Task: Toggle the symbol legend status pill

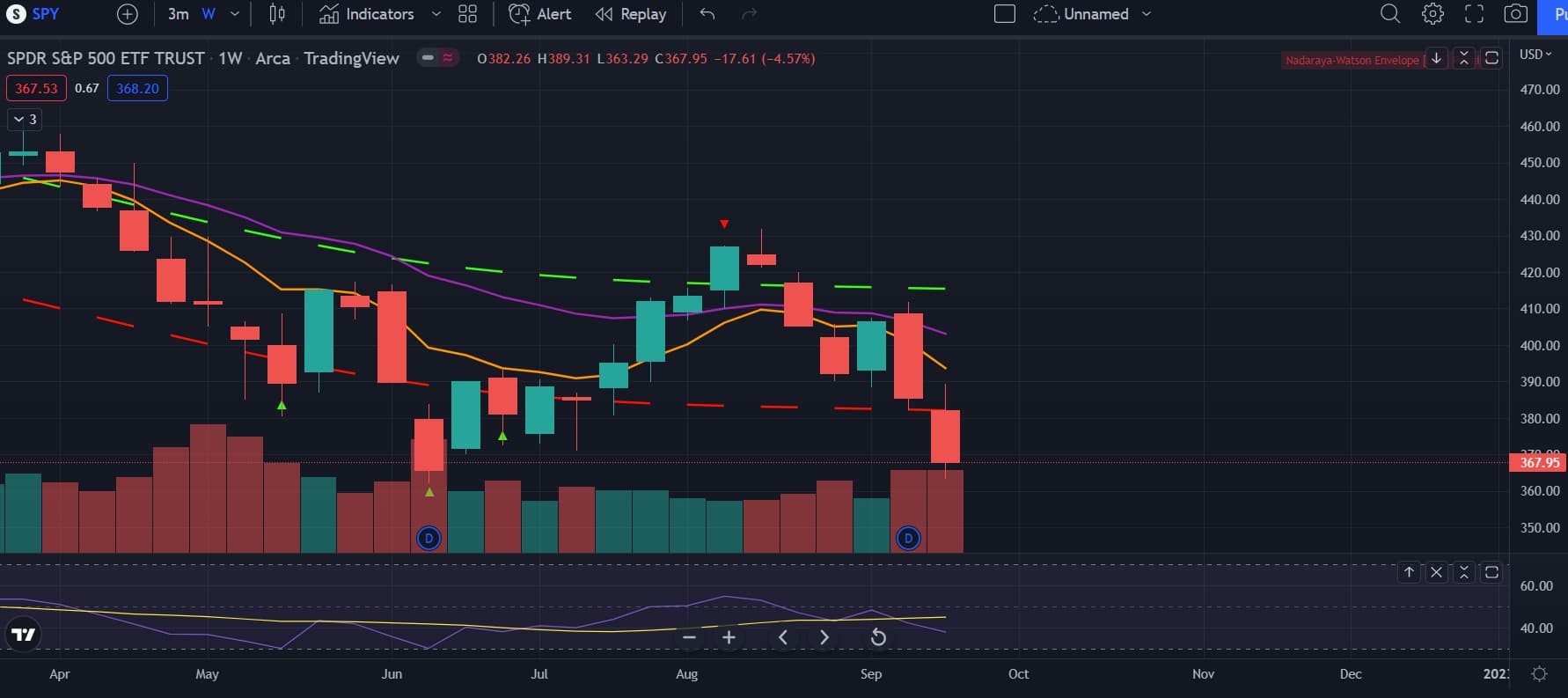Action: click(x=438, y=58)
